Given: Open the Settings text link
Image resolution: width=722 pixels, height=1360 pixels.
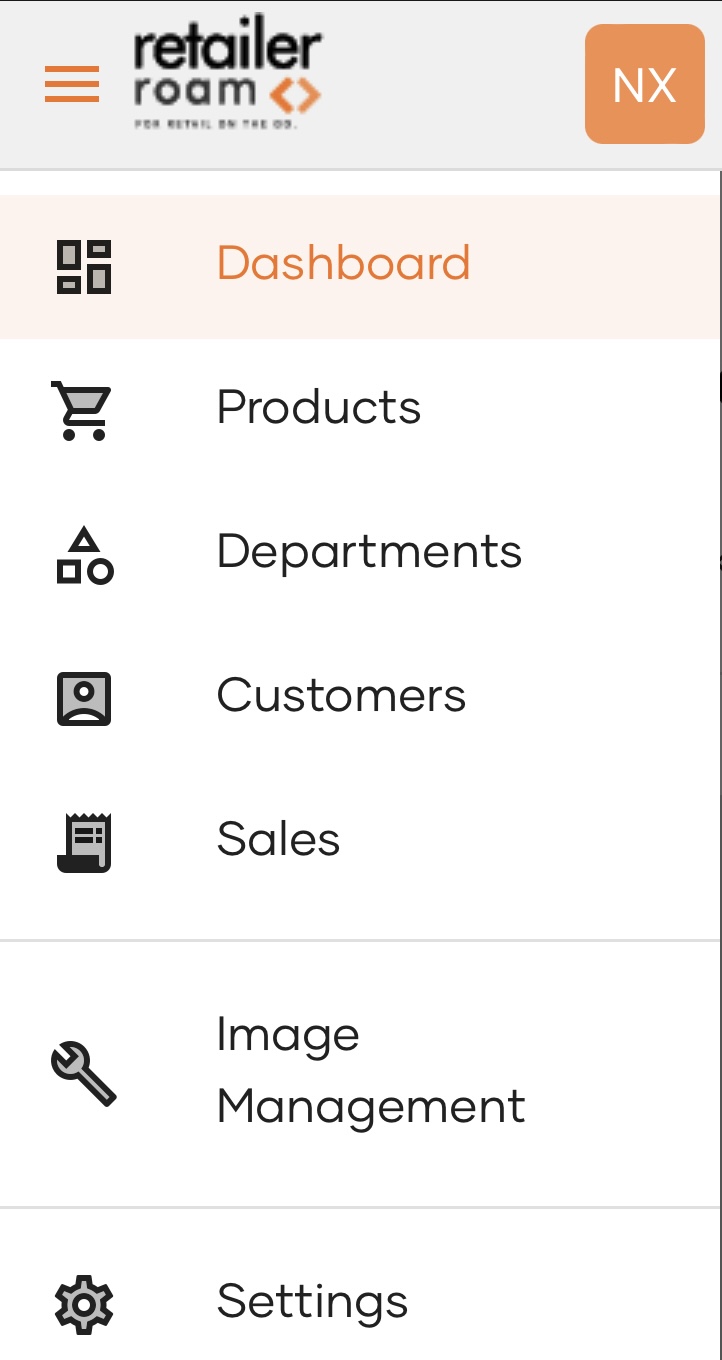Looking at the screenshot, I should [x=312, y=1302].
